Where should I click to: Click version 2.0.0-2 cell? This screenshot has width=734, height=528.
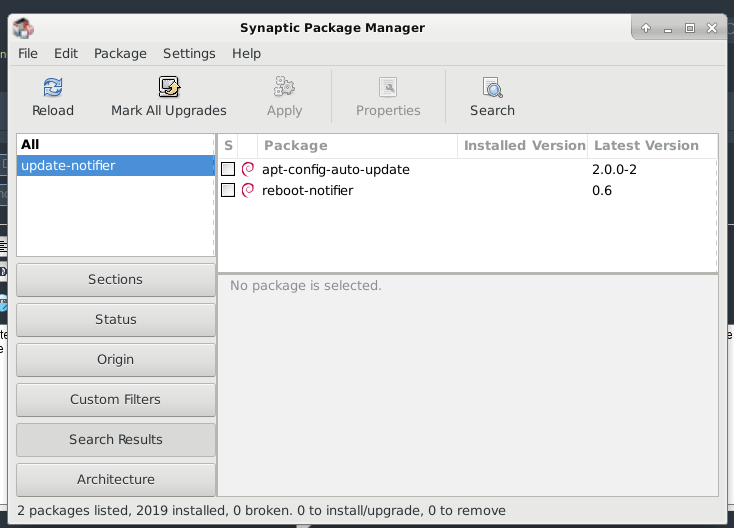coord(614,169)
